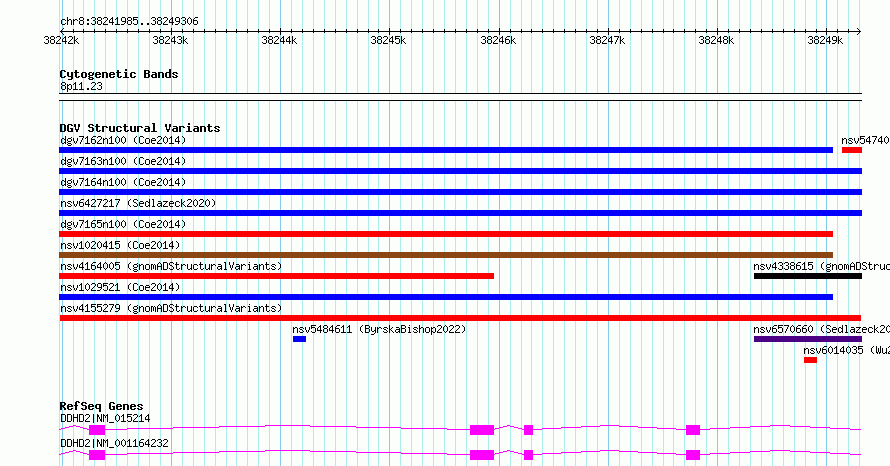Click the small blue nsv5484611 variant bar
The height and width of the screenshot is (466, 890).
pyautogui.click(x=300, y=339)
